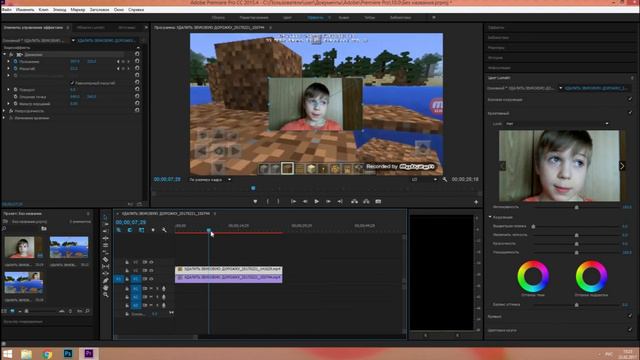Collapse the Коррекция section in Lumetri
Image resolution: width=640 pixels, height=360 pixels.
[x=490, y=217]
